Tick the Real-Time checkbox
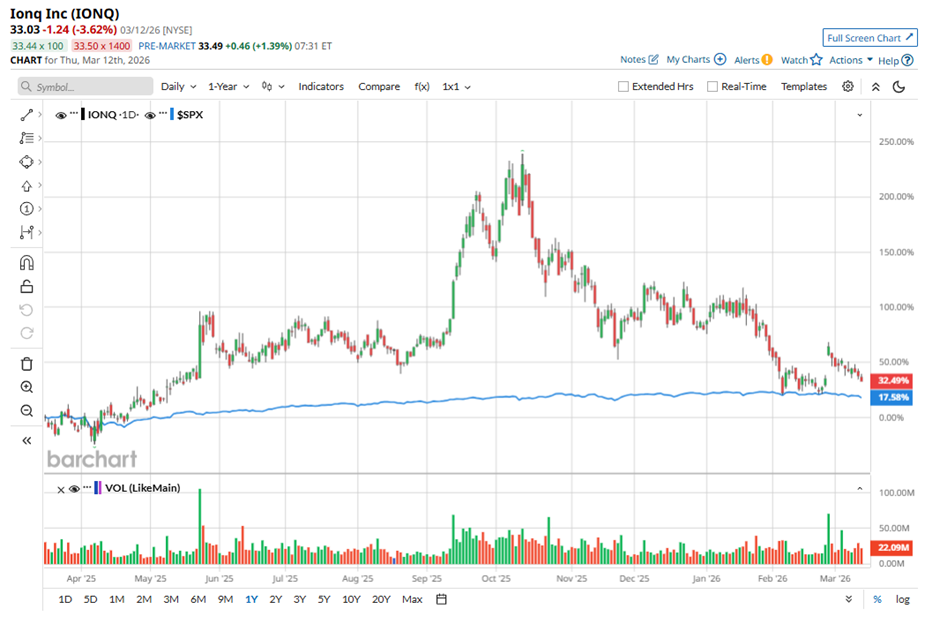Screen dimensions: 940x624 (713, 87)
